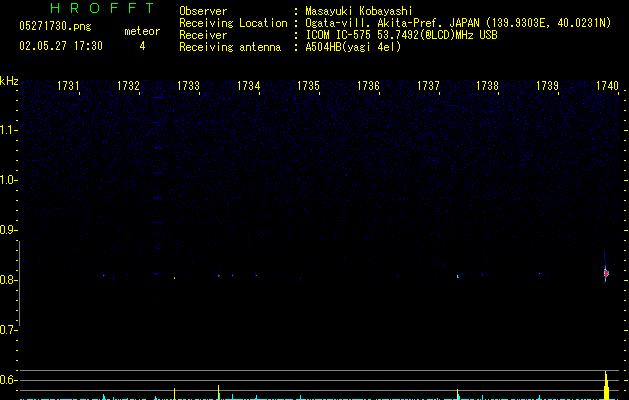This screenshot has width=629, height=400.
Task: Click the 1740 time marker
Action: (x=607, y=85)
